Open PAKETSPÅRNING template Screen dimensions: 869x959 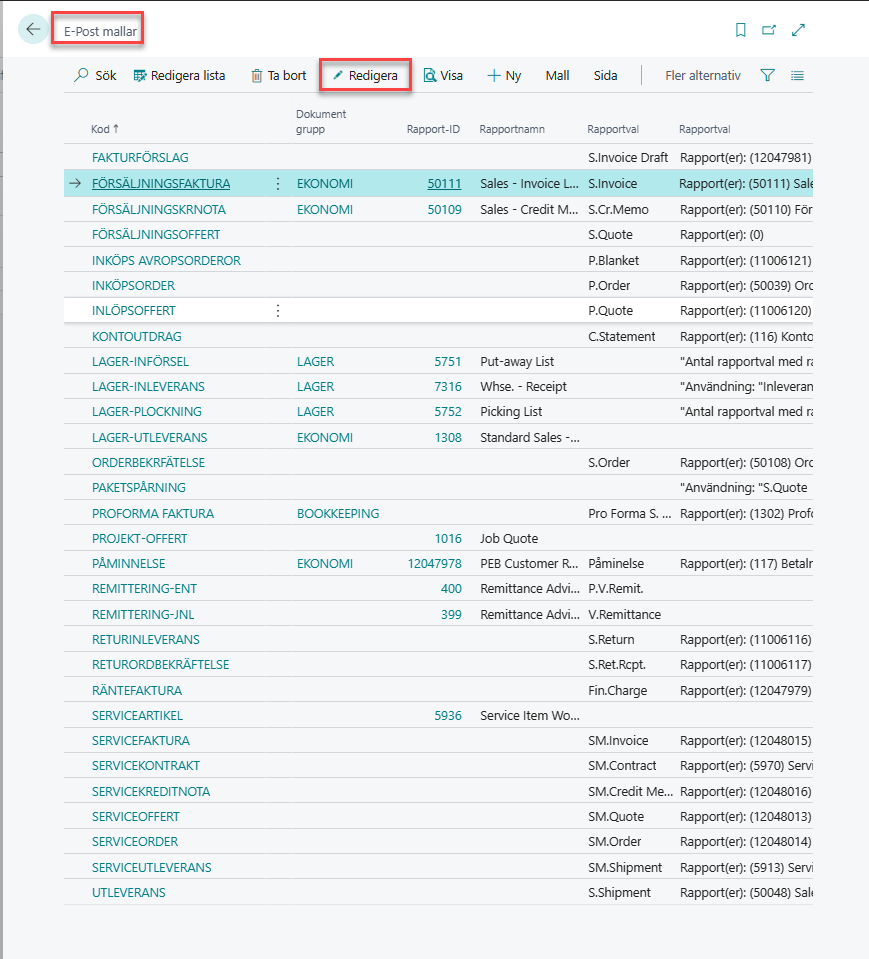(x=139, y=487)
